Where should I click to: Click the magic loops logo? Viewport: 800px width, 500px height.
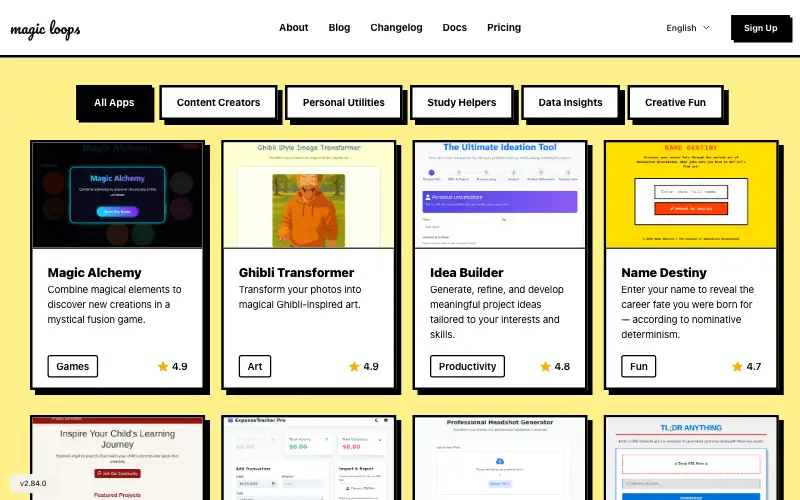pyautogui.click(x=45, y=30)
